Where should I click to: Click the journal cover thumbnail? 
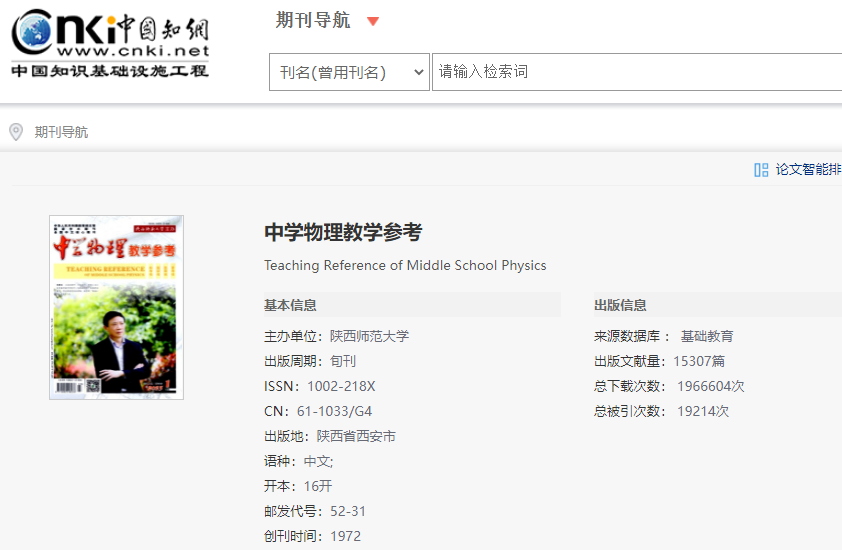pyautogui.click(x=117, y=307)
